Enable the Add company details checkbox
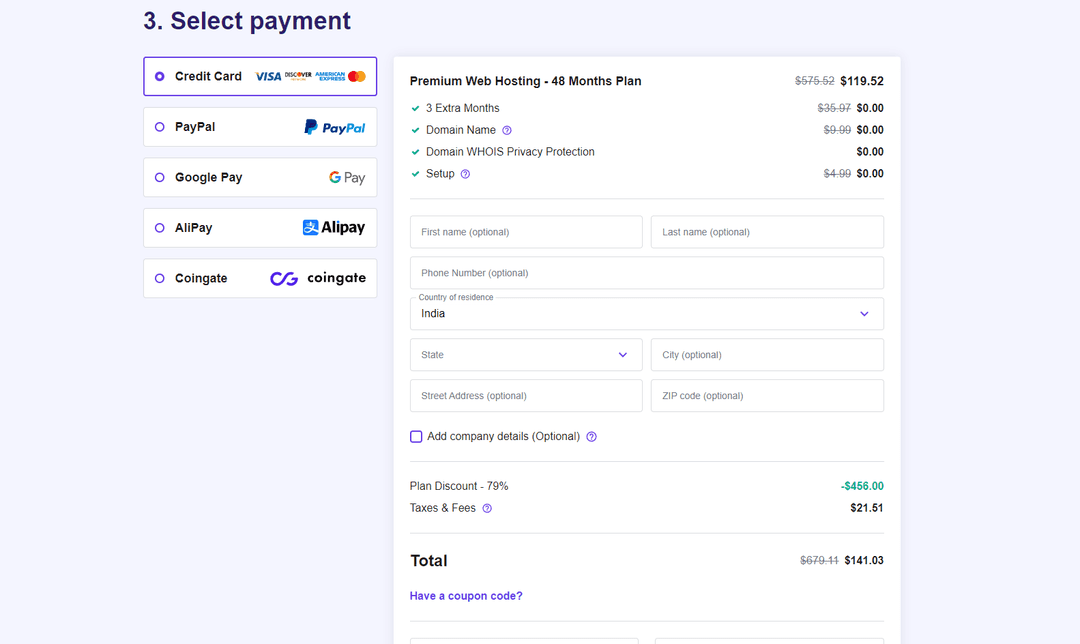This screenshot has width=1080, height=644. click(x=416, y=436)
